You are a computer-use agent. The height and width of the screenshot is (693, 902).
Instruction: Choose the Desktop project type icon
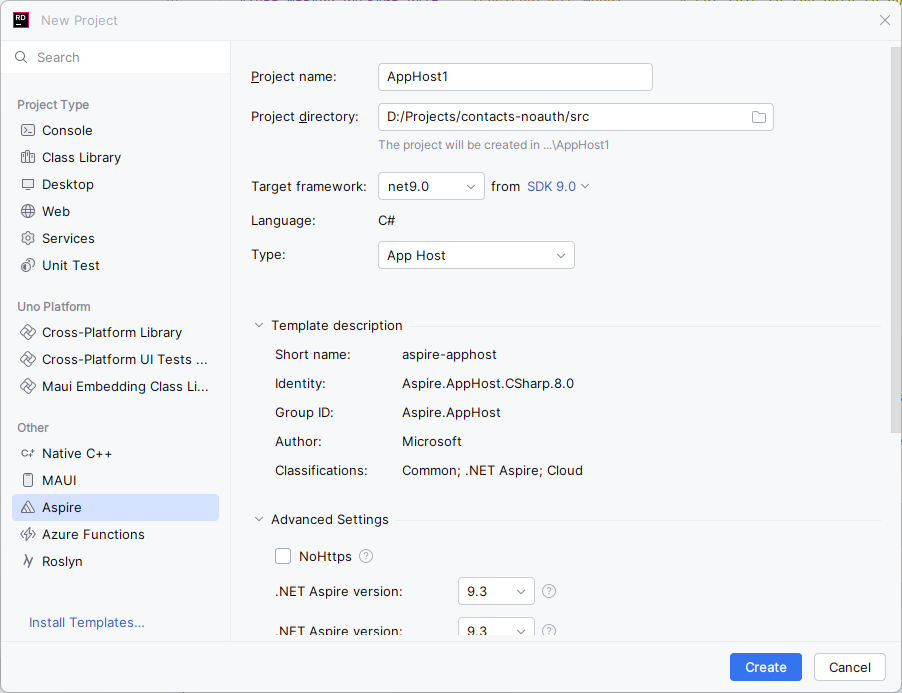tap(28, 184)
